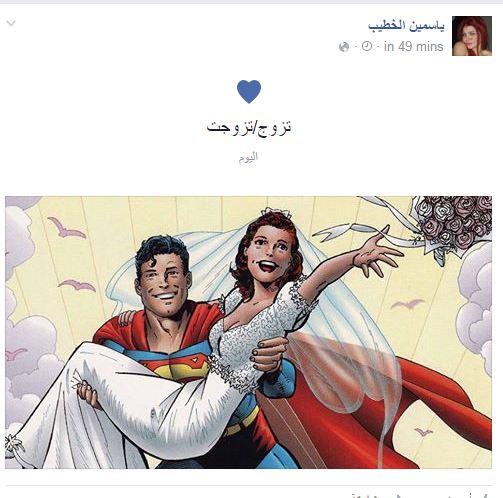Viewport: 503px width, 498px height.
Task: Click the globe public privacy icon
Action: point(344,47)
